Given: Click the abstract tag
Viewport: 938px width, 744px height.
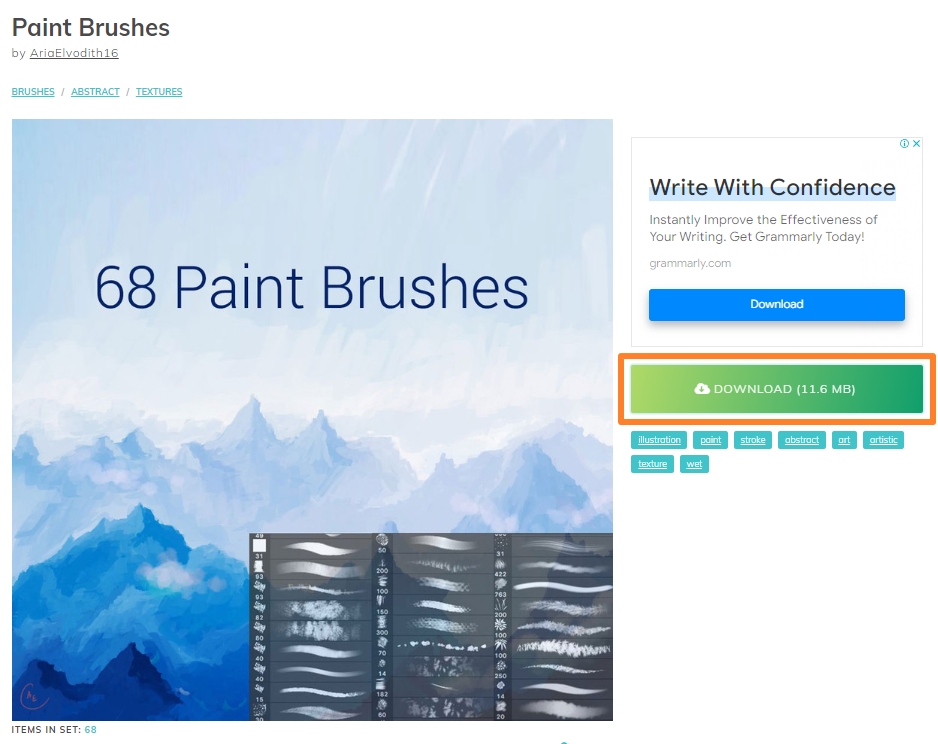Looking at the screenshot, I should 802,440.
